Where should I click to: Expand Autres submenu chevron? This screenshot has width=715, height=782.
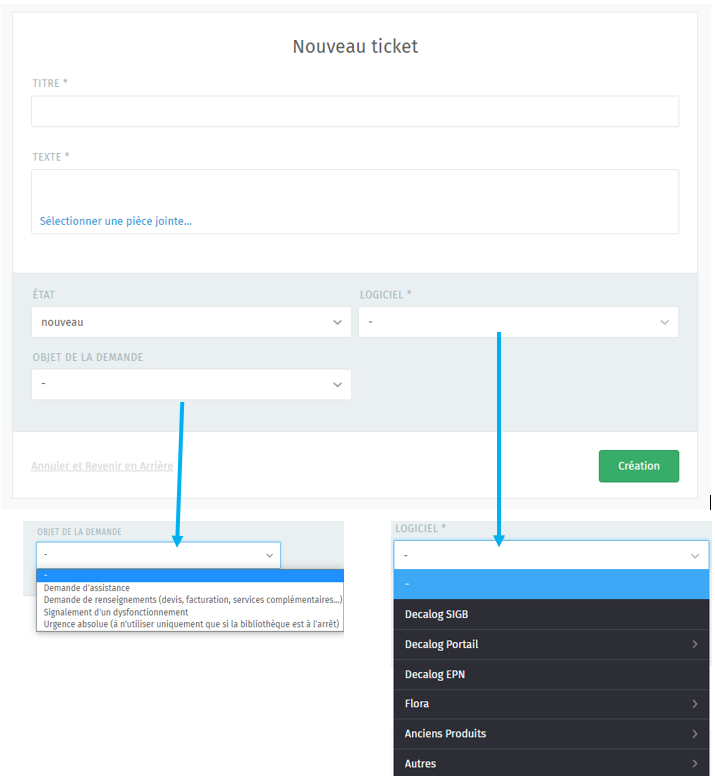coord(695,763)
